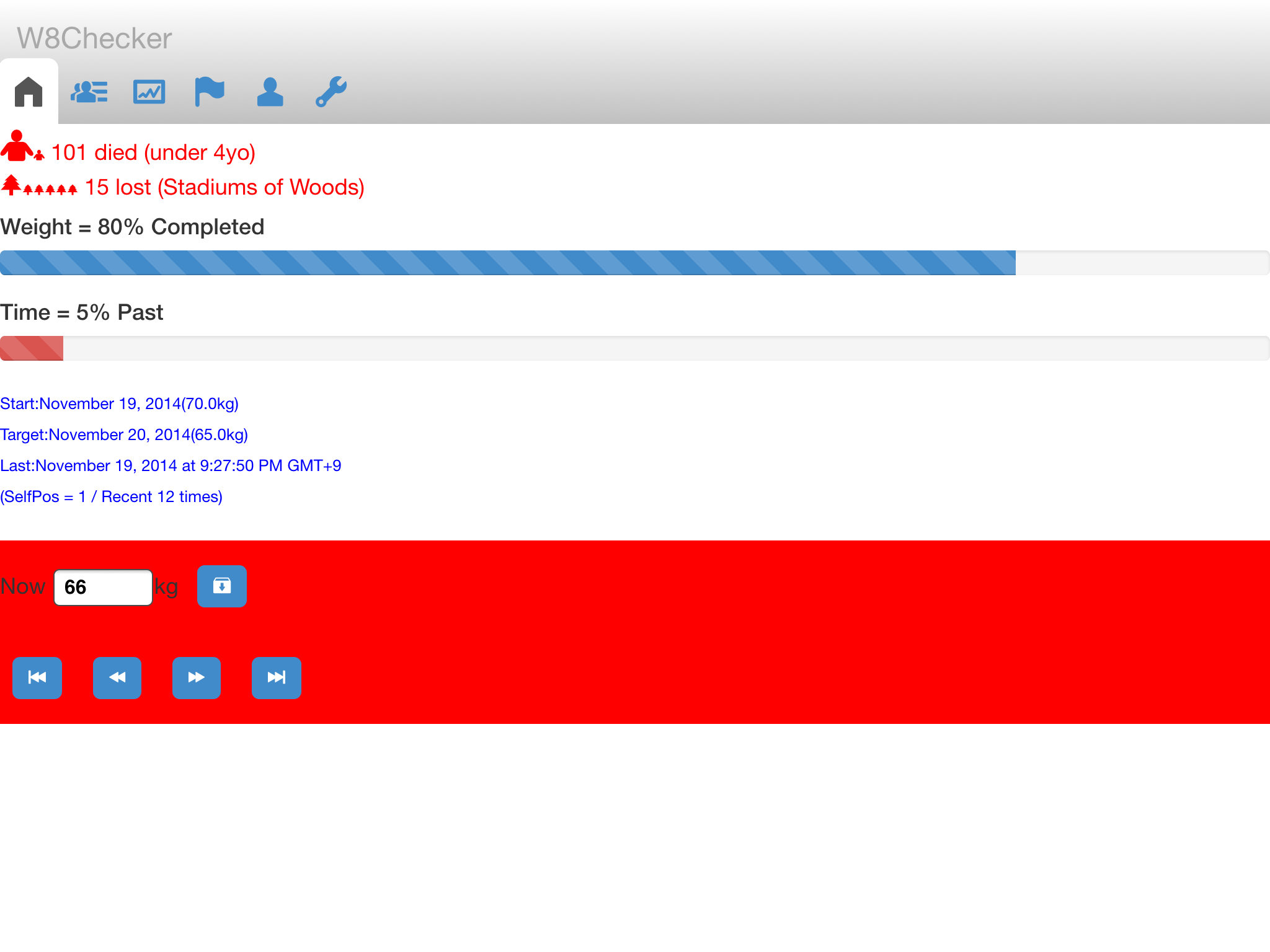Click the SelfPos recent 12 times text
This screenshot has width=1270, height=952.
112,496
